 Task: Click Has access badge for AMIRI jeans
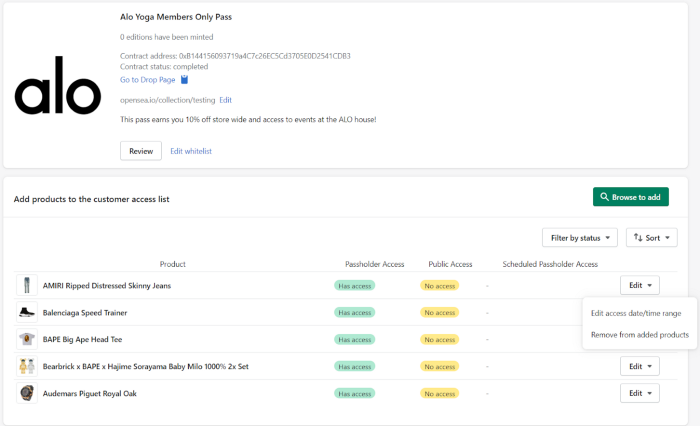354,286
